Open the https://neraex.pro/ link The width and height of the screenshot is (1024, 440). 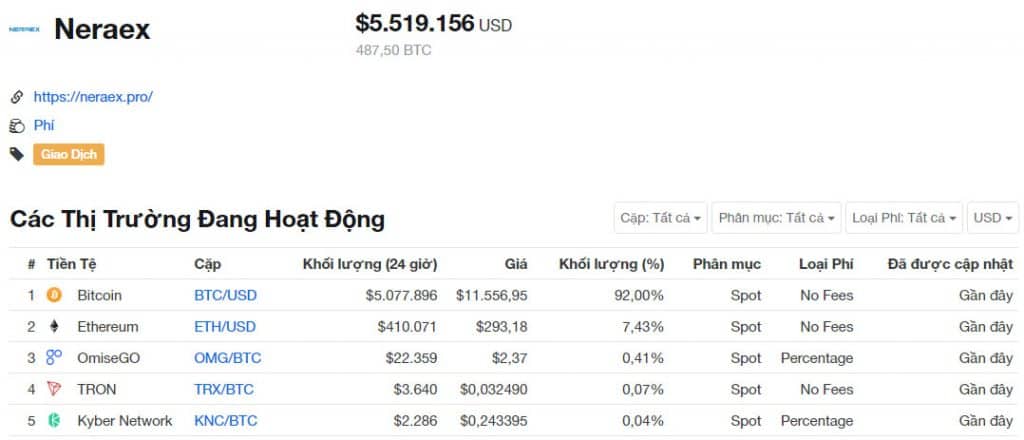(93, 97)
